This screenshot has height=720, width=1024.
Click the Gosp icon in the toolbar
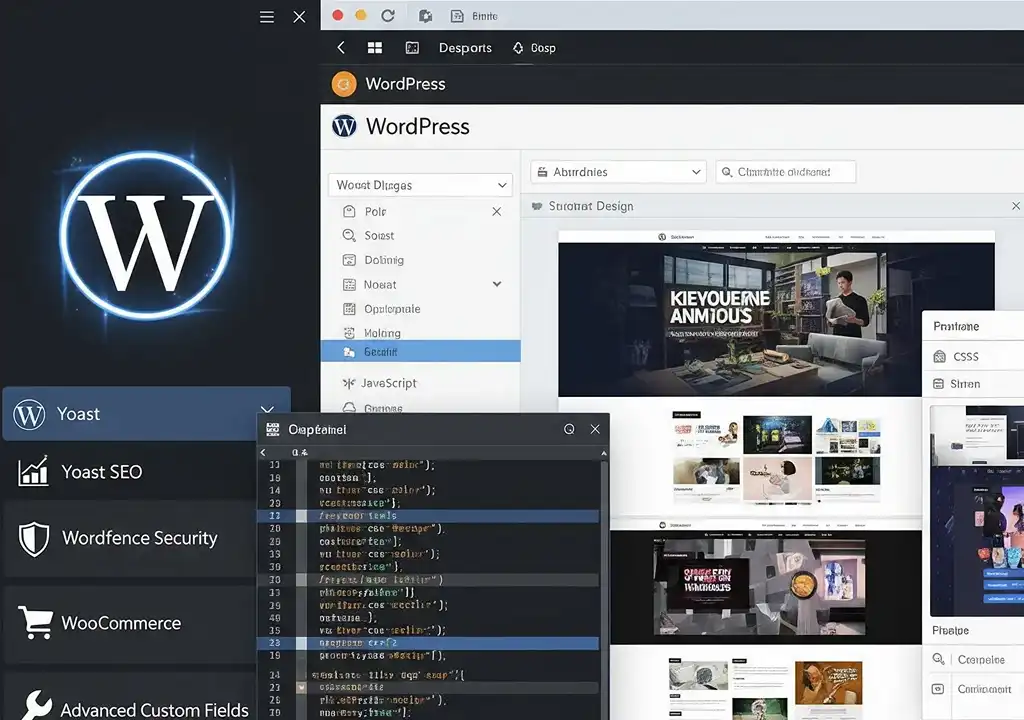coord(518,48)
